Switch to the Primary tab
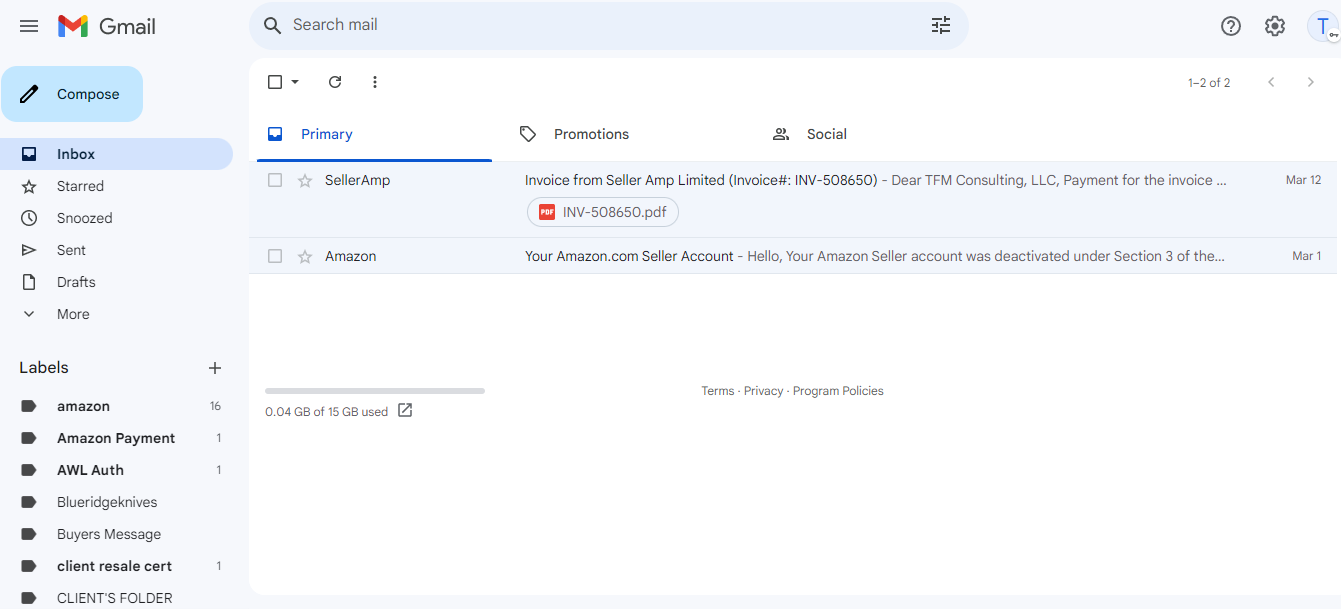This screenshot has width=1341, height=609. click(374, 134)
